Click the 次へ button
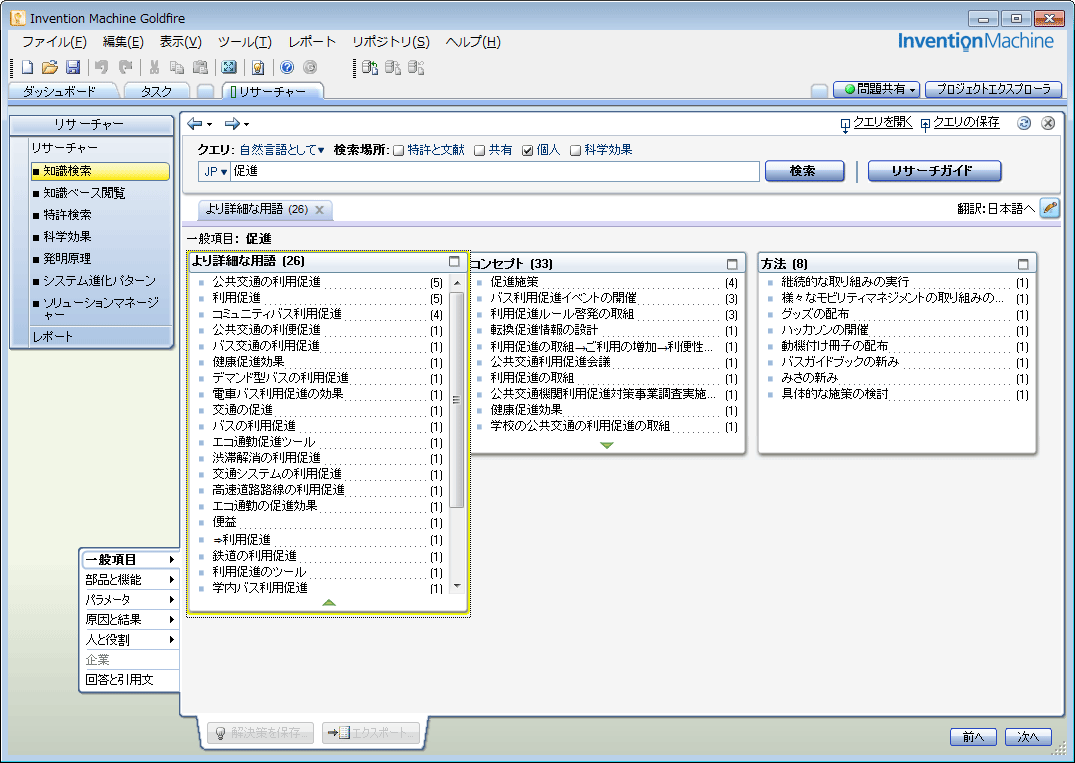This screenshot has width=1075, height=763. click(x=1028, y=737)
